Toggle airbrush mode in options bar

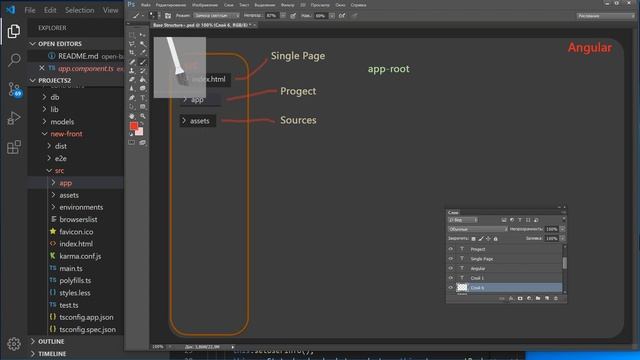point(342,16)
